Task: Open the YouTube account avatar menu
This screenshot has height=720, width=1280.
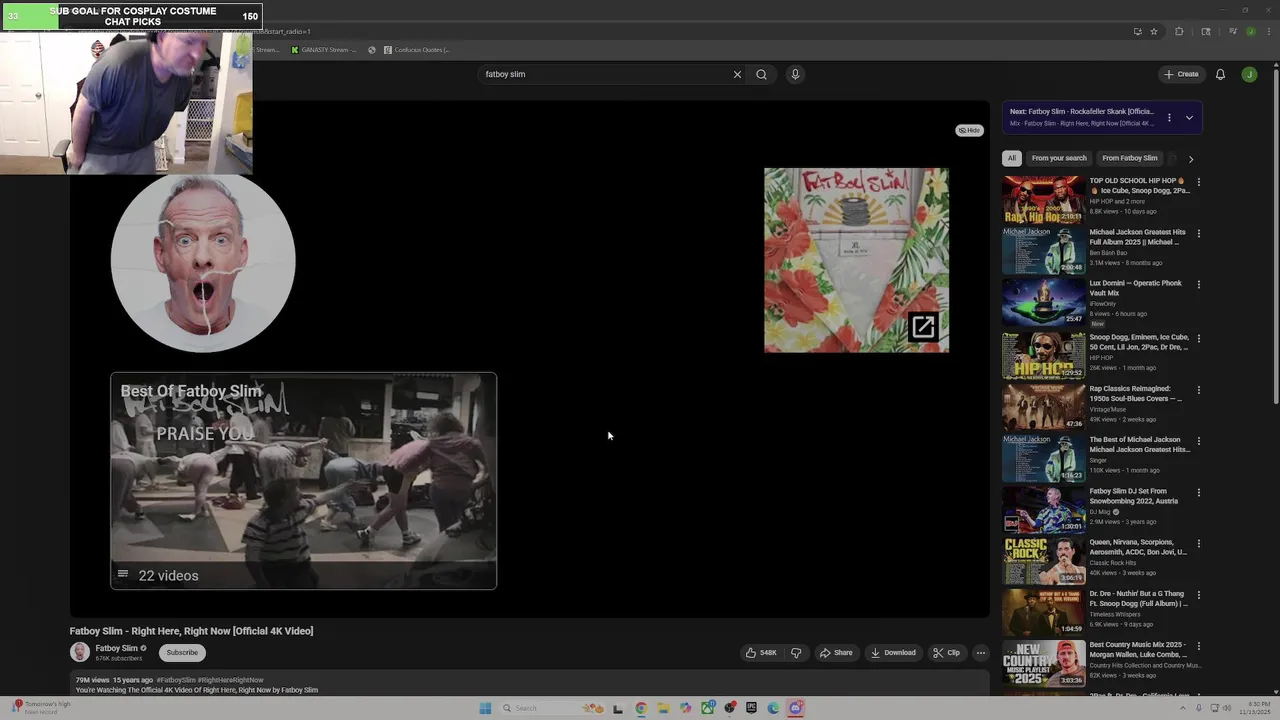Action: pyautogui.click(x=1249, y=74)
